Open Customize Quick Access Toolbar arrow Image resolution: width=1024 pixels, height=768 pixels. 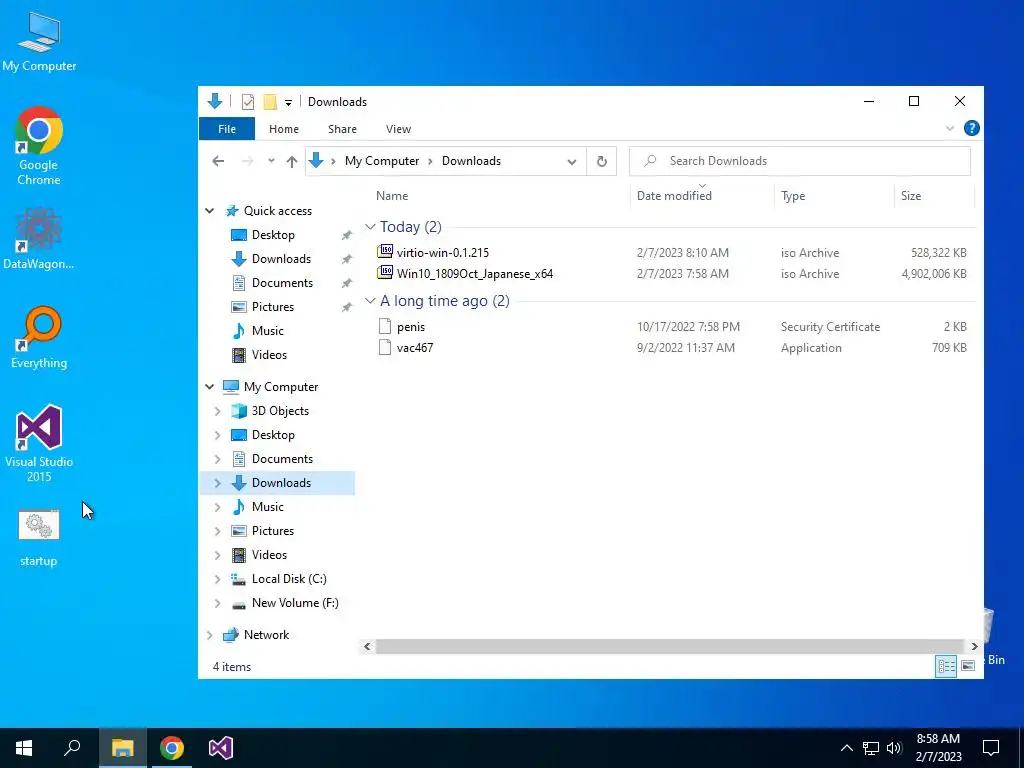[288, 103]
